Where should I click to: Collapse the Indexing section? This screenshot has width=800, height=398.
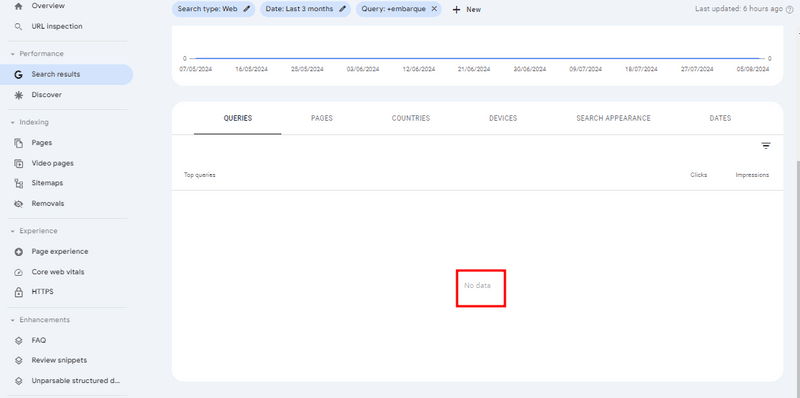(x=13, y=122)
